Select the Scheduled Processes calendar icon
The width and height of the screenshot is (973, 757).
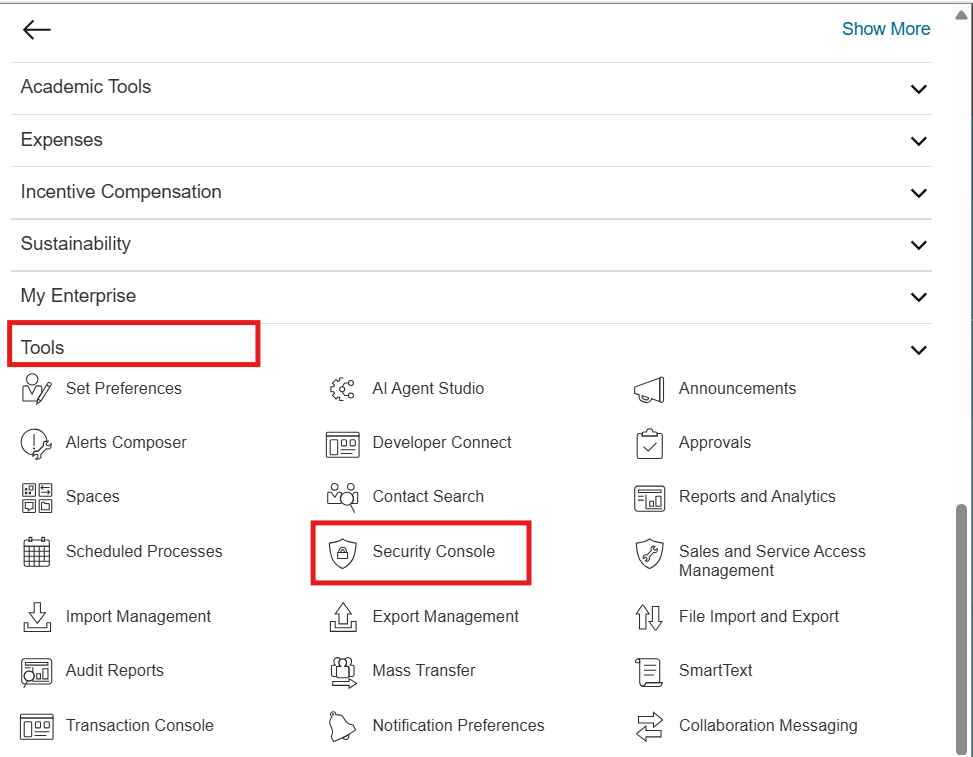pos(36,552)
